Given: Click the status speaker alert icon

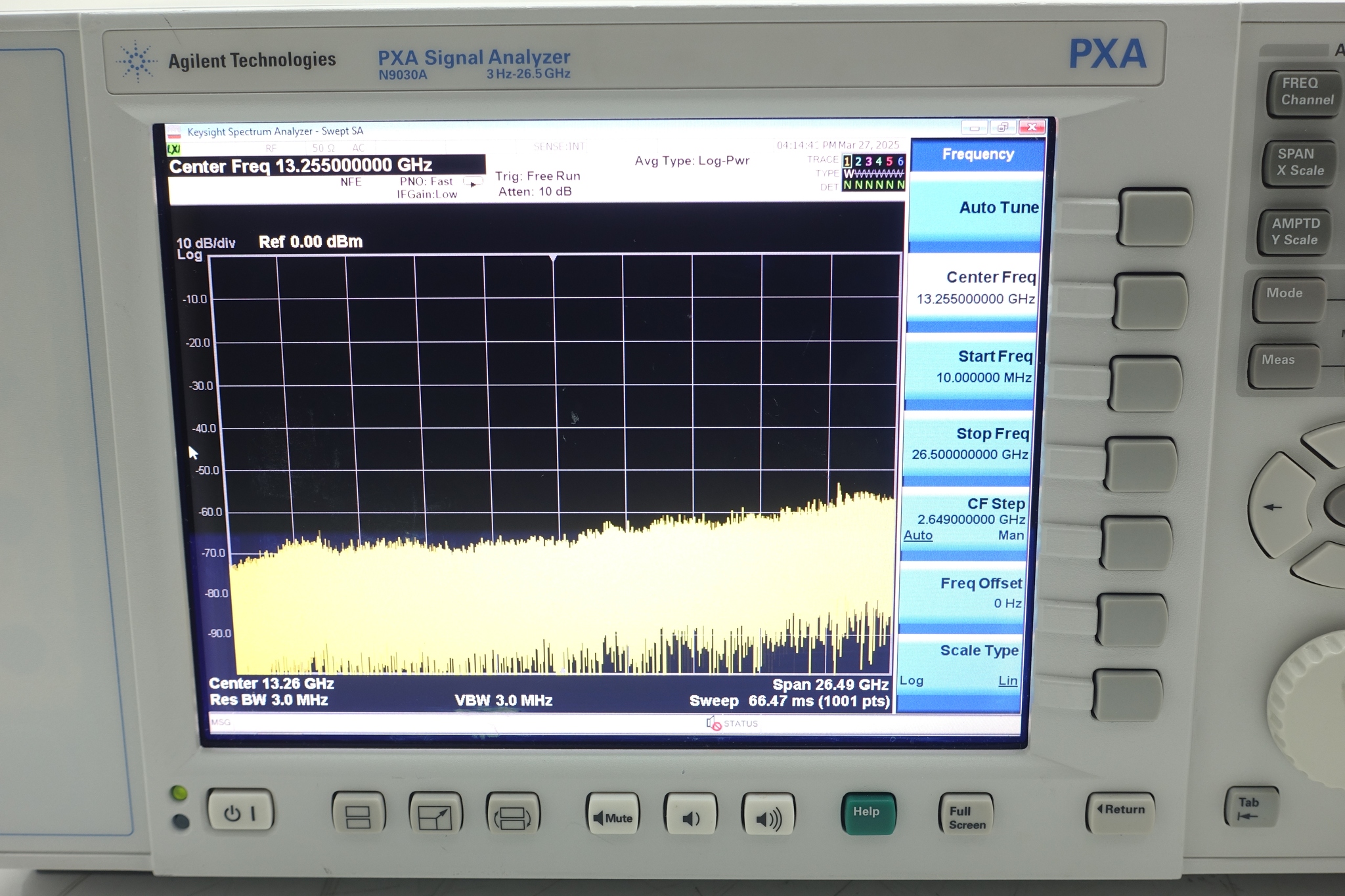Looking at the screenshot, I should 714,723.
